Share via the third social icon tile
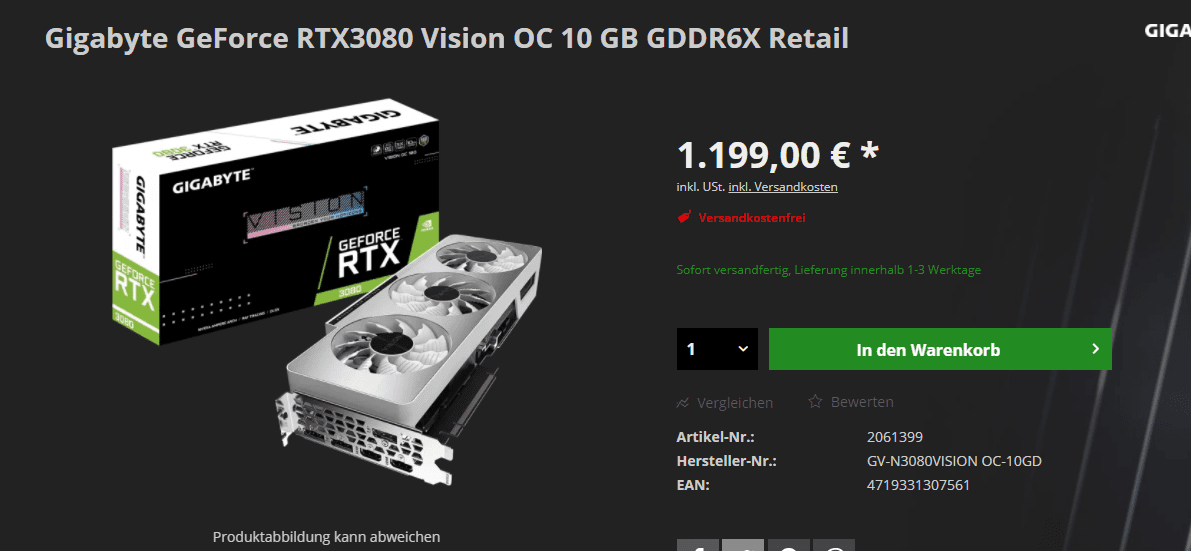 pyautogui.click(x=788, y=545)
